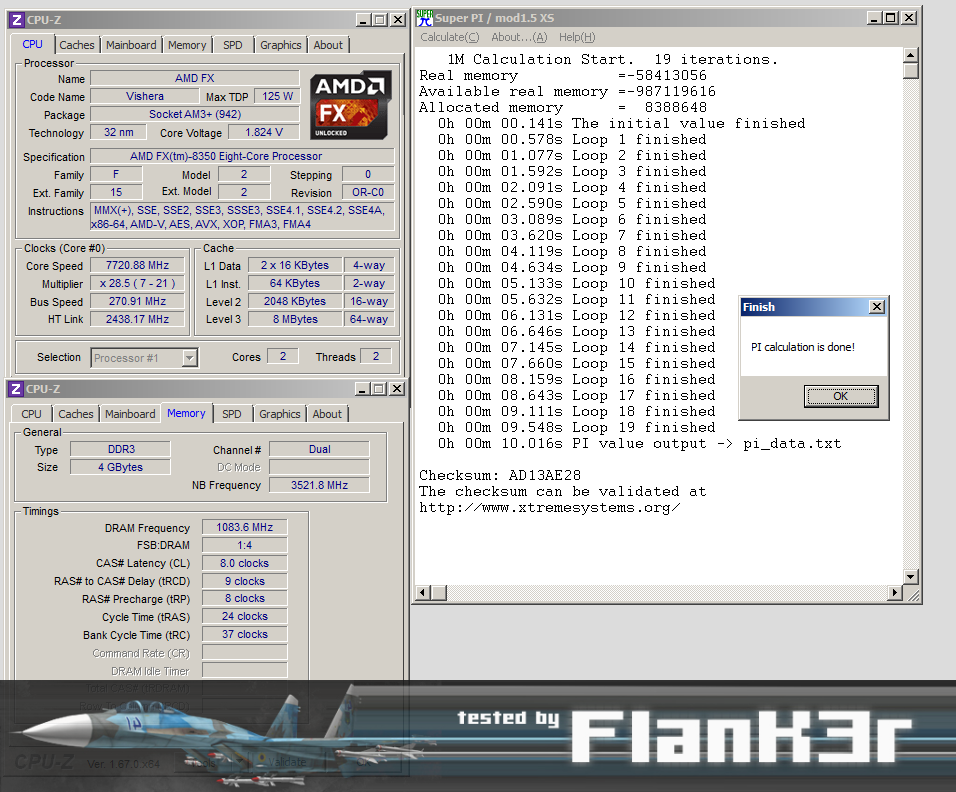Click the Core Speed value "7720.88 MHz"

click(x=137, y=265)
